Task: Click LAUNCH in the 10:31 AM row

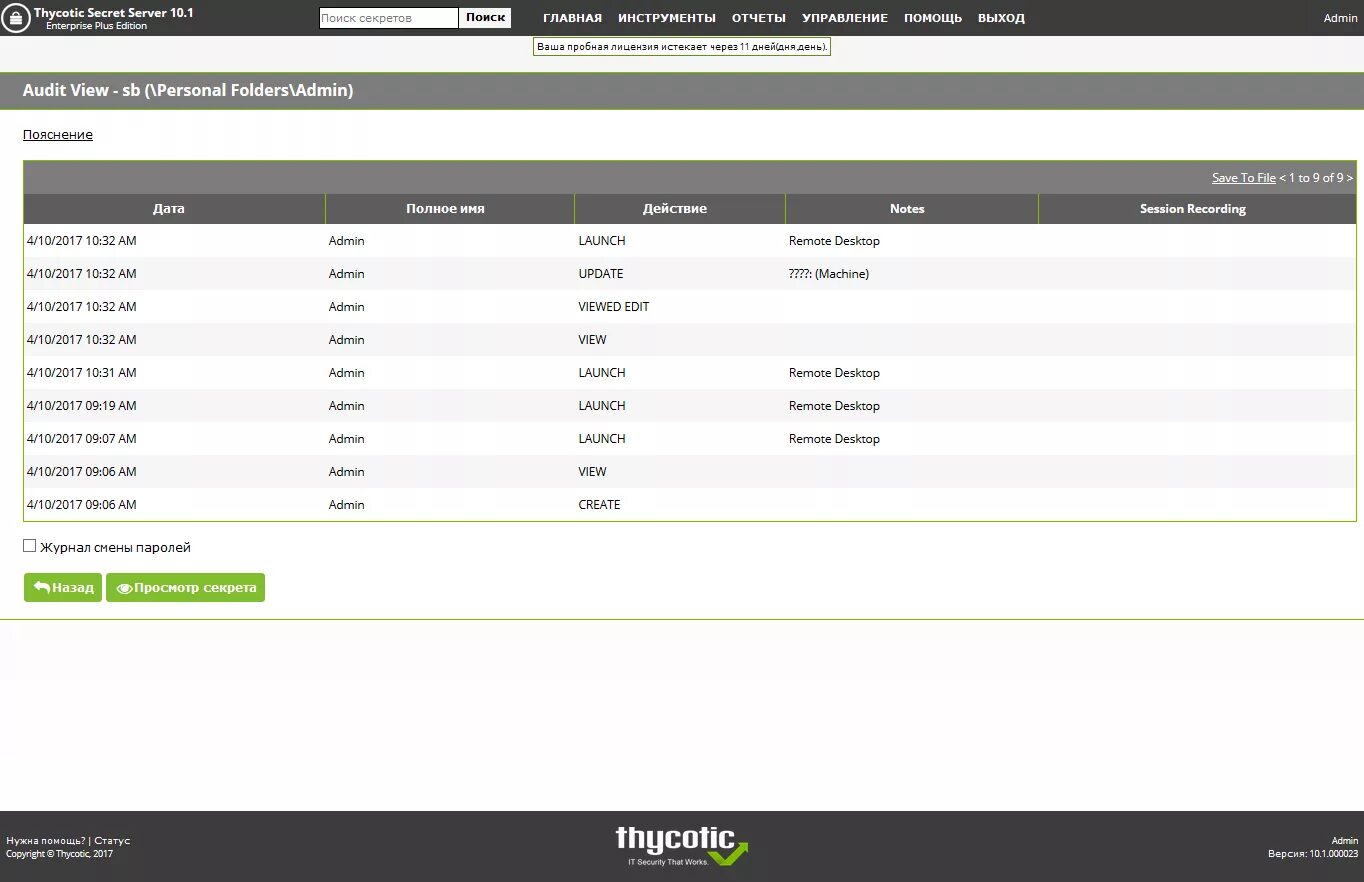Action: pyautogui.click(x=602, y=373)
